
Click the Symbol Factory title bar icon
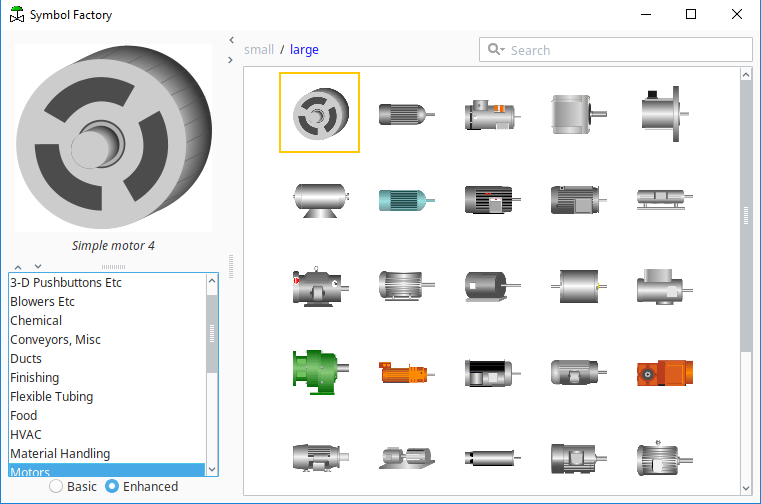pyautogui.click(x=17, y=15)
